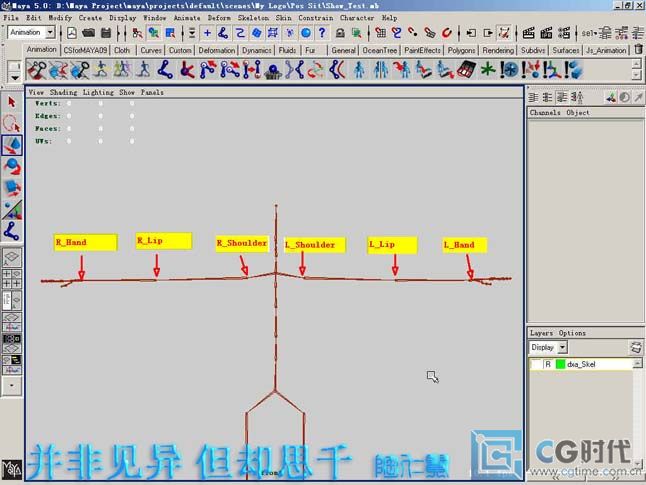Viewport: 646px width, 485px height.
Task: Select by component type mode icon
Action: (170, 33)
